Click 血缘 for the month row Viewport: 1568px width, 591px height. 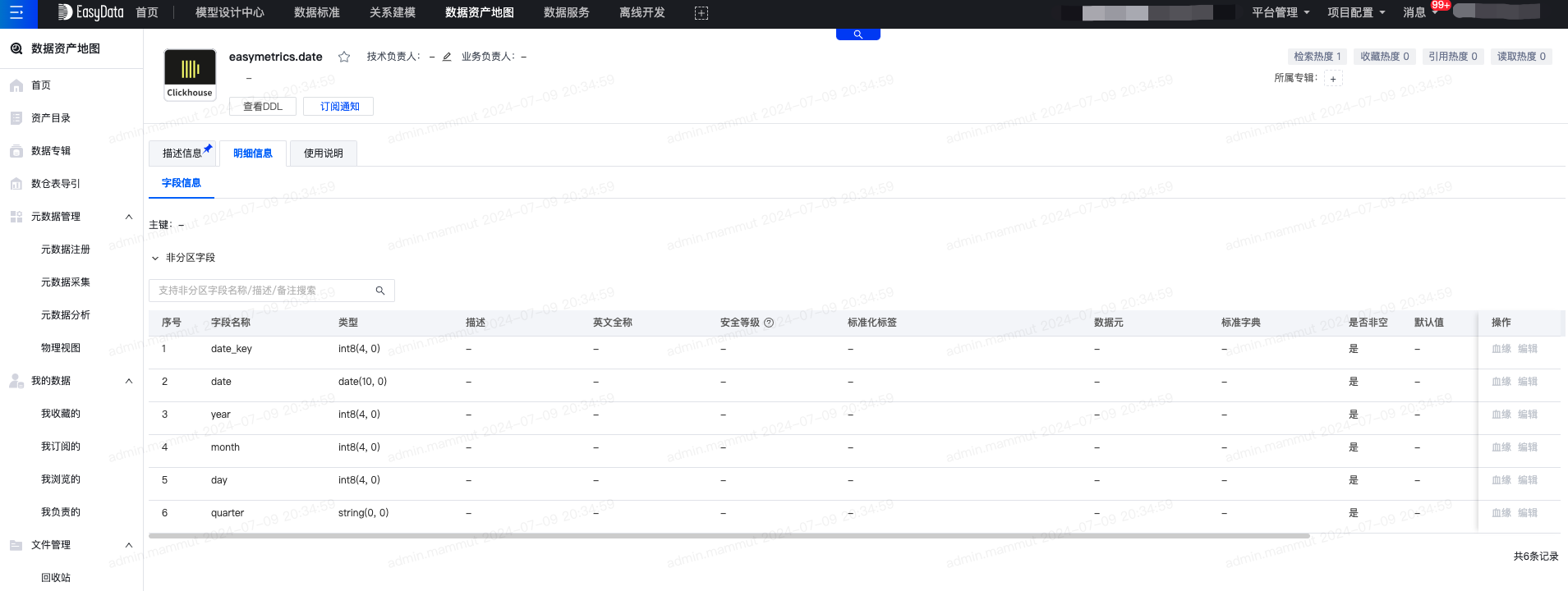tap(1501, 447)
